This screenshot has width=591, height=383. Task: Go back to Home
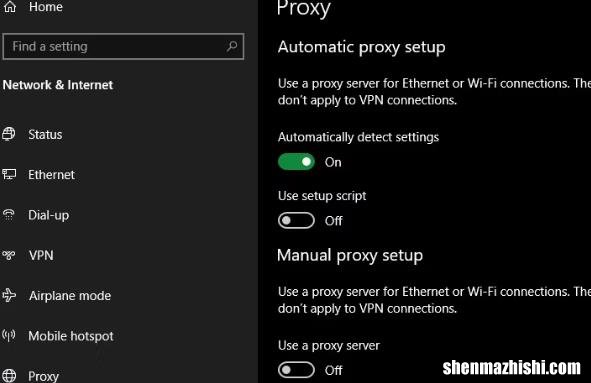[x=46, y=7]
